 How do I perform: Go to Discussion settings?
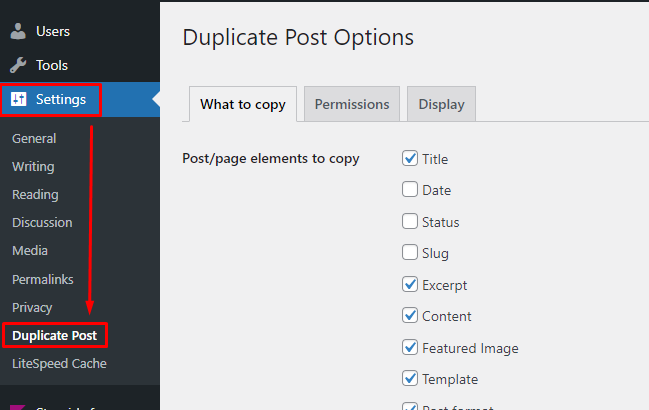(42, 223)
